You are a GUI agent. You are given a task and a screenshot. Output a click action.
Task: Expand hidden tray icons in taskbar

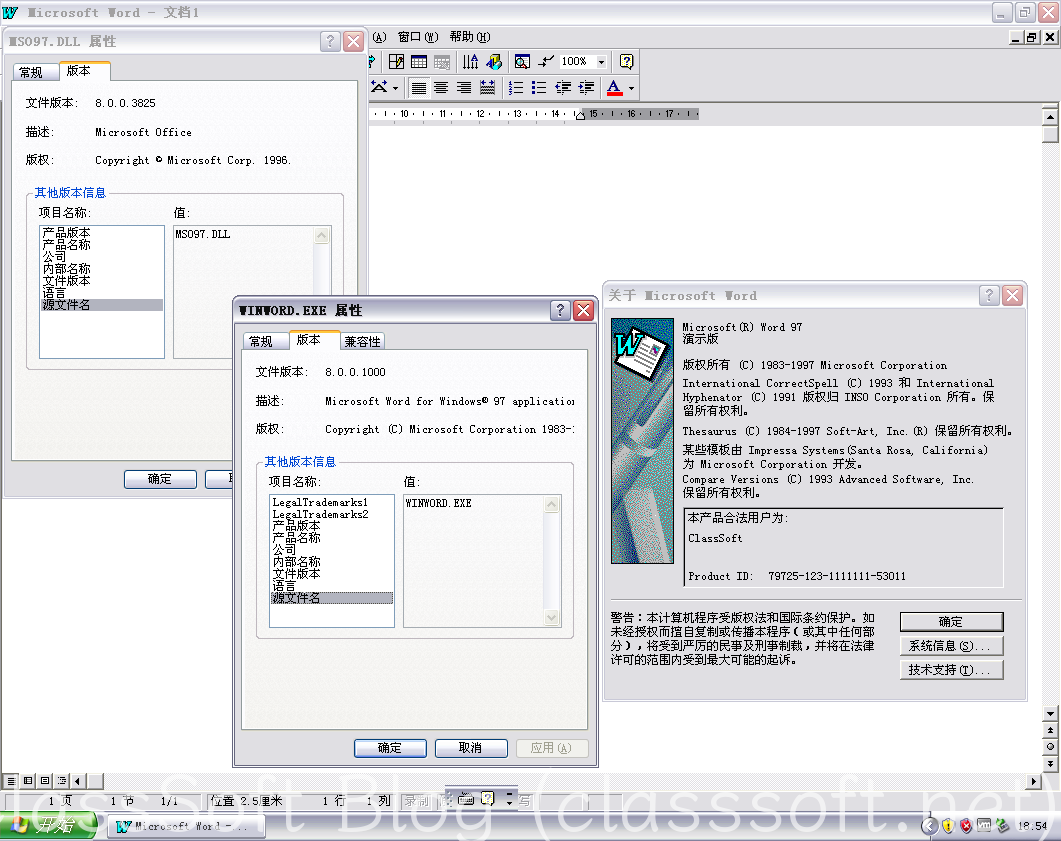click(930, 825)
